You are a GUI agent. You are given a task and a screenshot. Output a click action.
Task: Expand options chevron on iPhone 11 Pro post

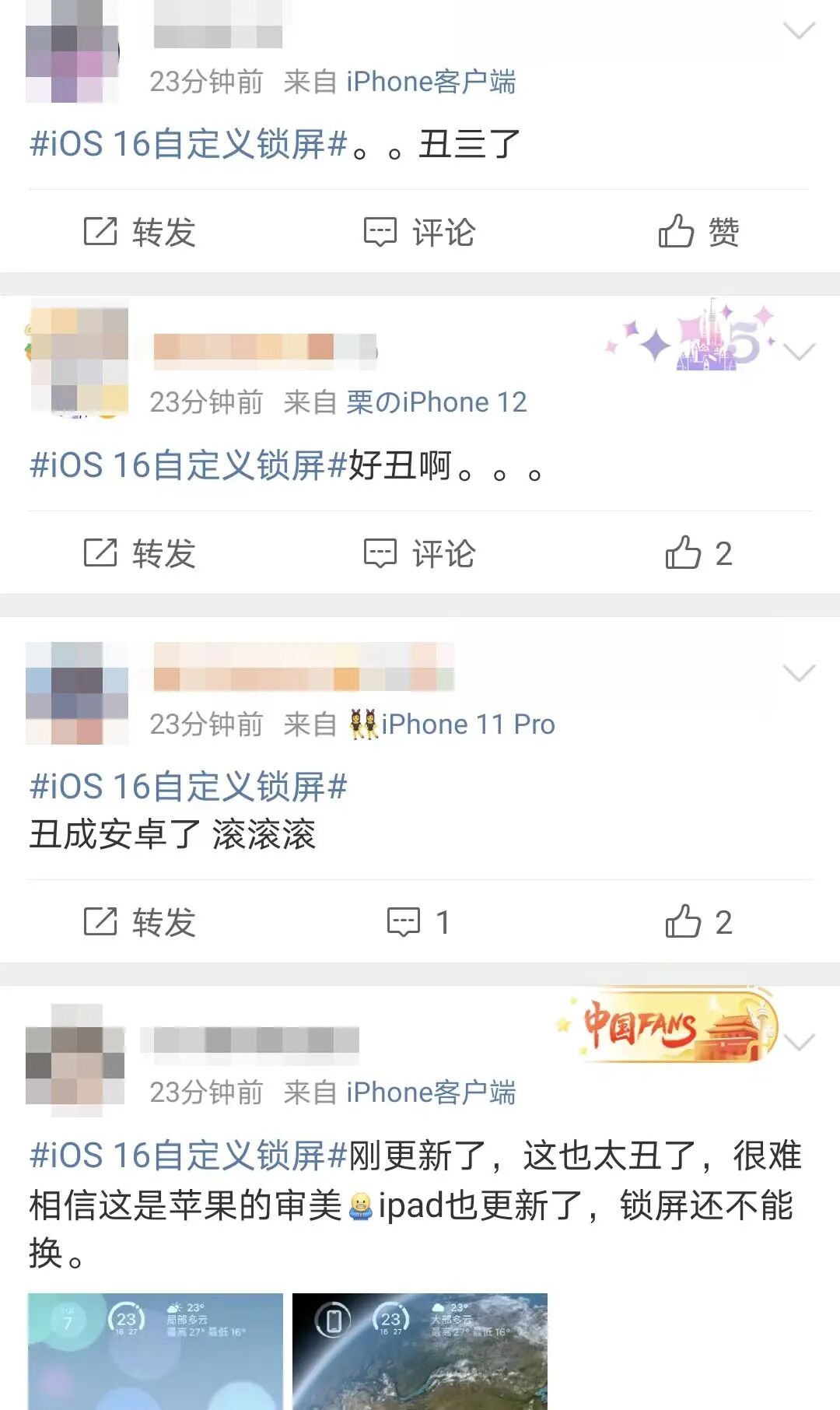point(799,673)
